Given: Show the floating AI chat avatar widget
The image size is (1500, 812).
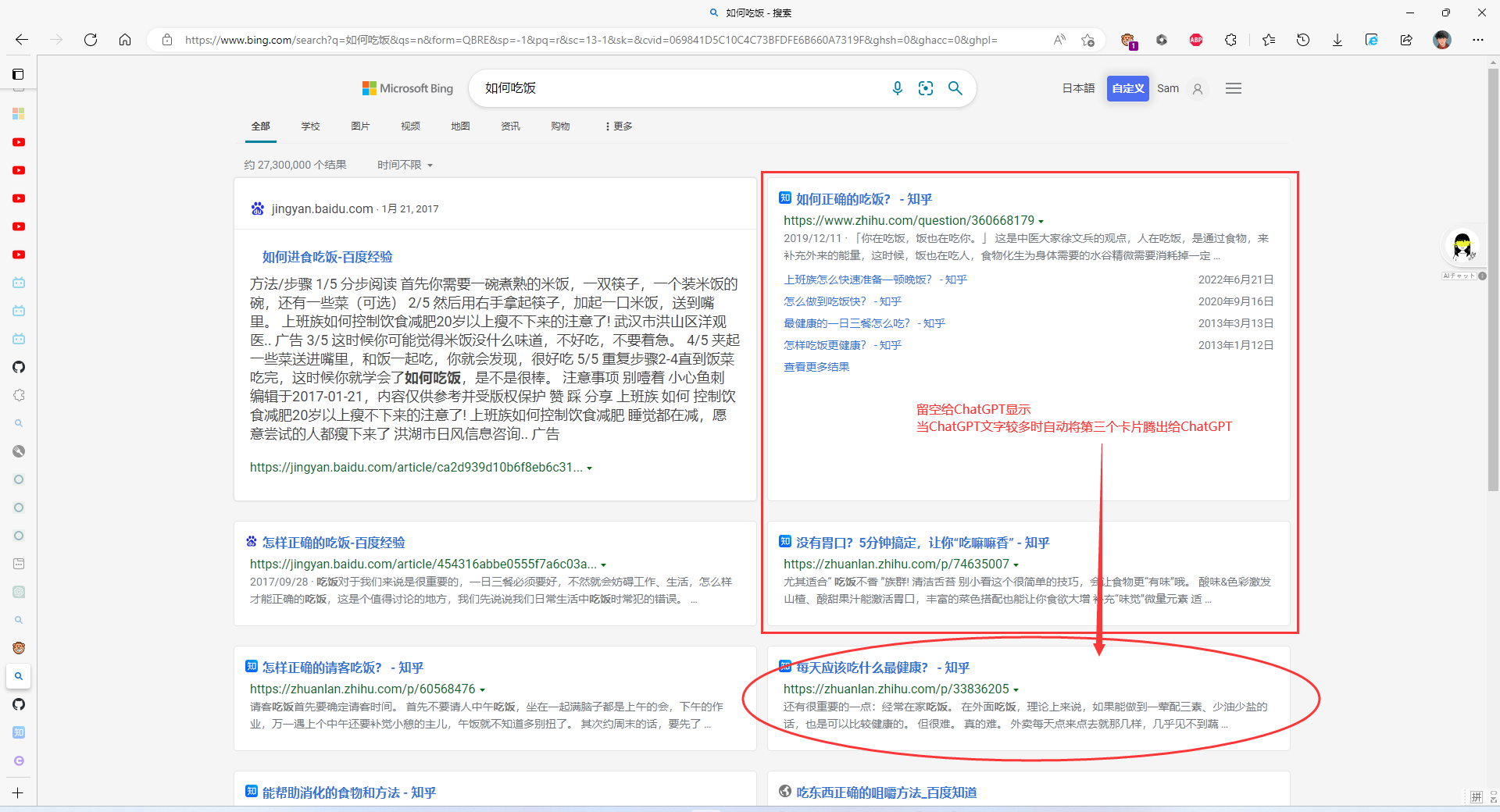Looking at the screenshot, I should 1462,245.
